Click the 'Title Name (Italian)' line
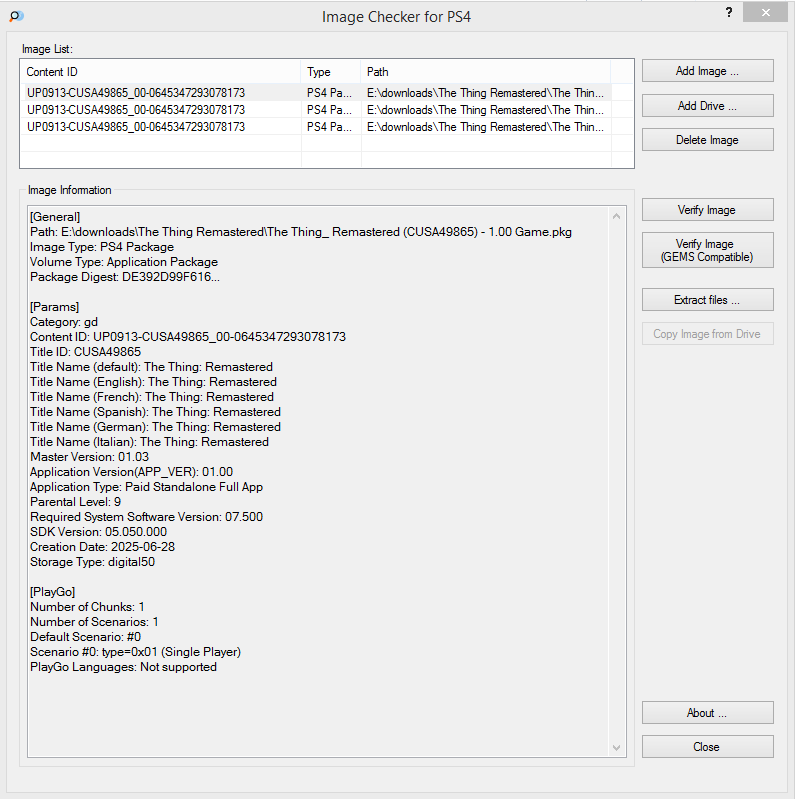This screenshot has width=795, height=799. coord(149,442)
